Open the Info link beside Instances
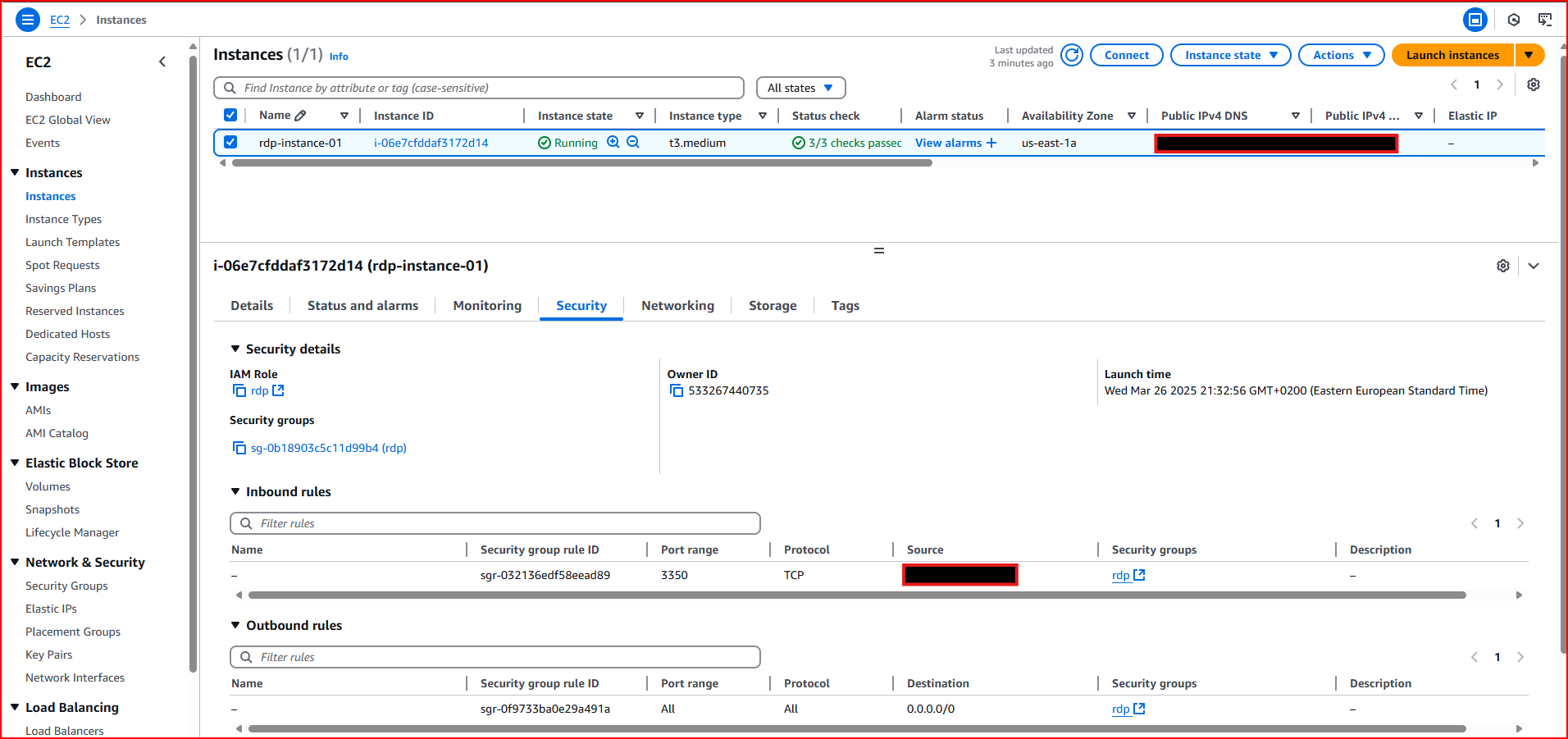The image size is (1568, 739). click(x=339, y=57)
